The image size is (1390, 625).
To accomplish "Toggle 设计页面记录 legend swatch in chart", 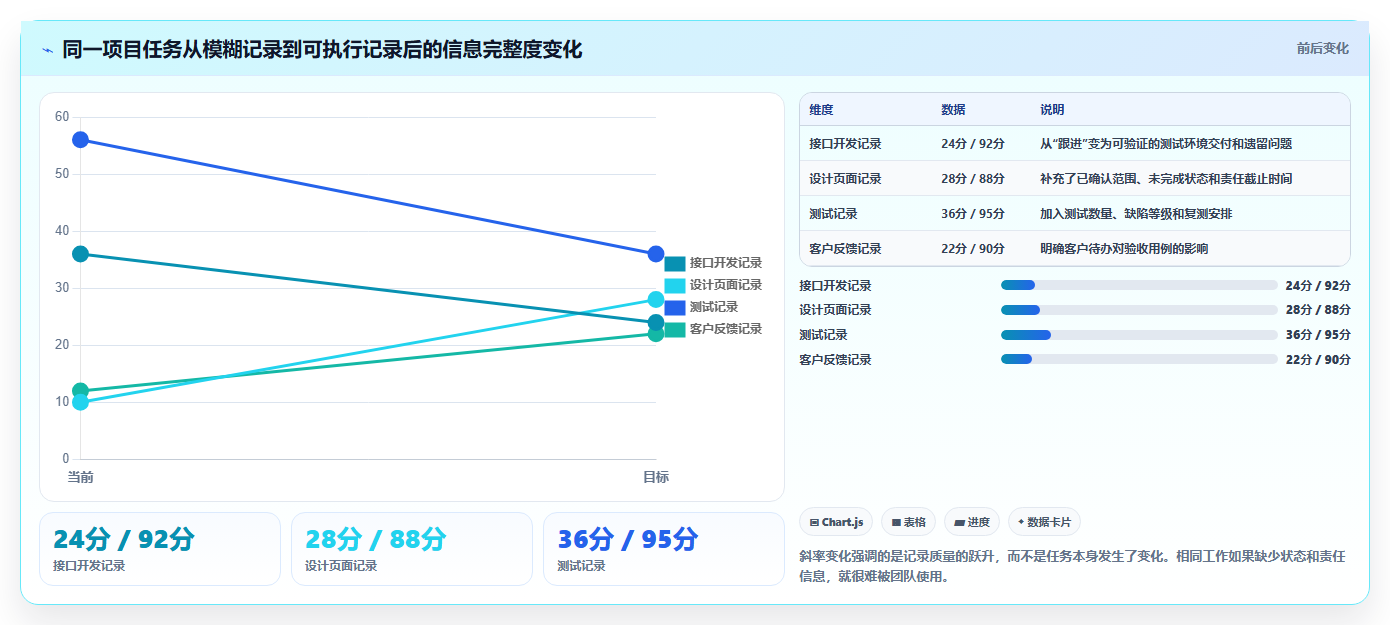I will tap(675, 285).
